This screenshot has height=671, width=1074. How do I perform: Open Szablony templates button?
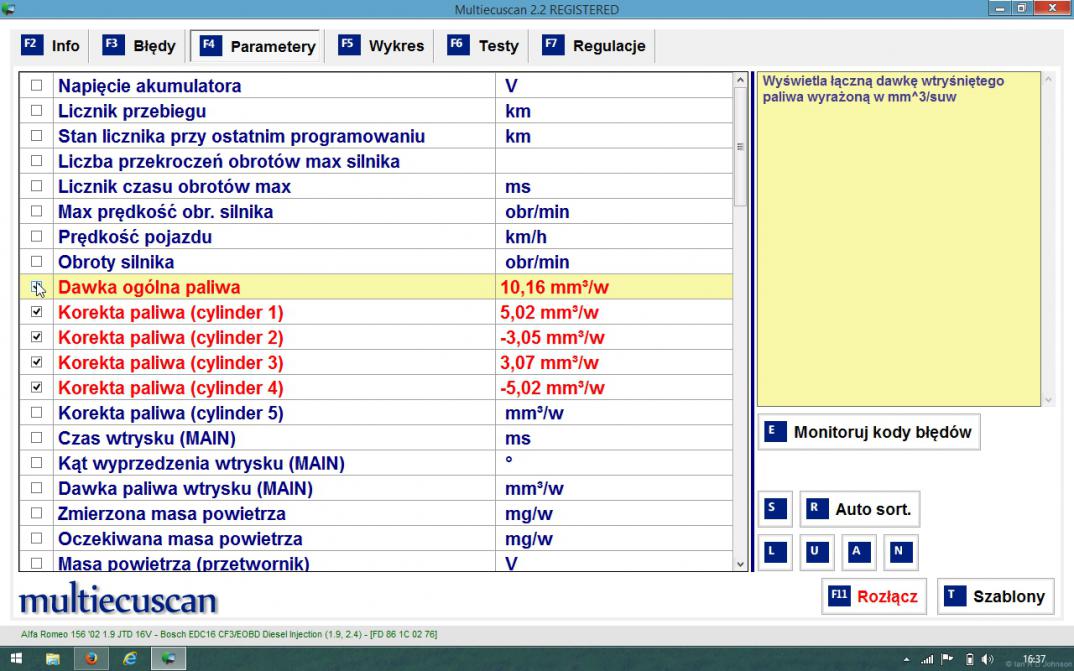pos(995,596)
